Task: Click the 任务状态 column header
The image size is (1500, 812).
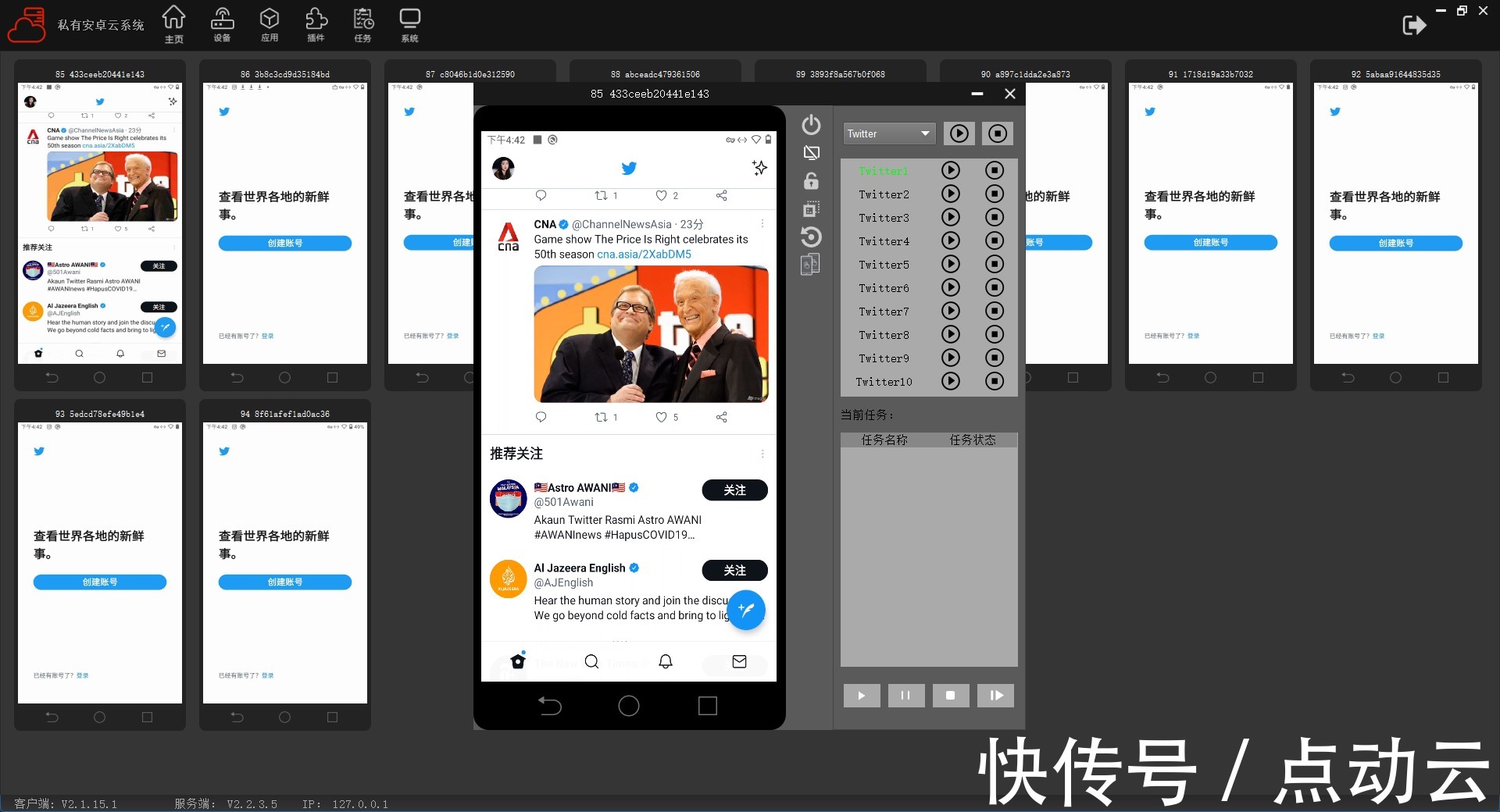Action: tap(973, 440)
